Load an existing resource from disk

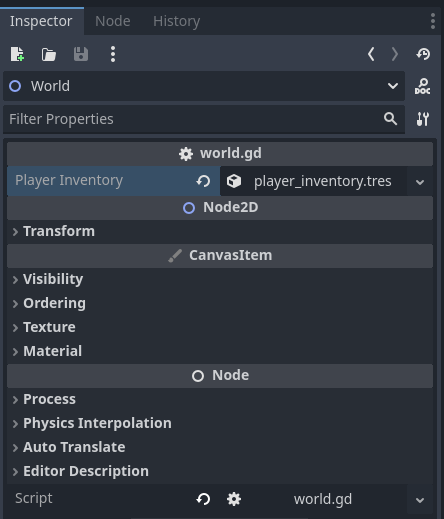coord(49,54)
